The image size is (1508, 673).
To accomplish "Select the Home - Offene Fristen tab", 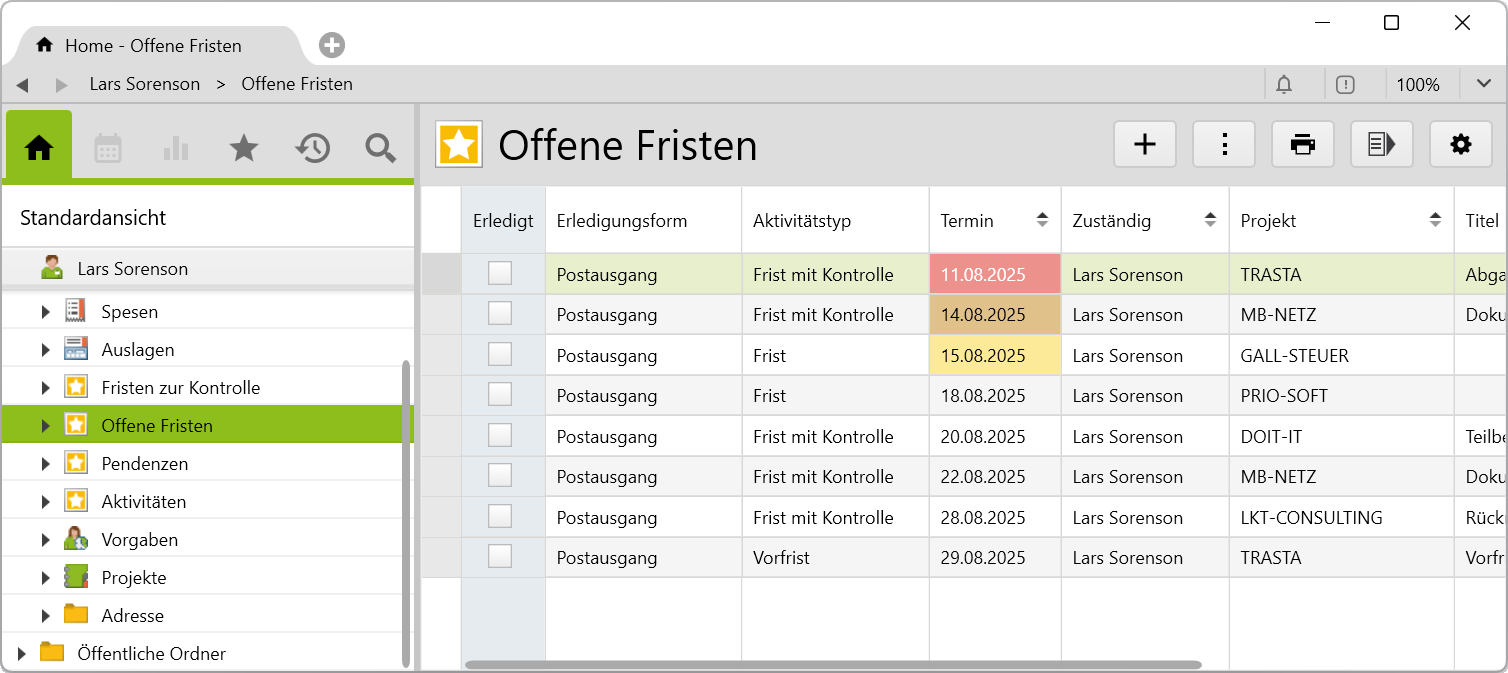I will point(153,45).
